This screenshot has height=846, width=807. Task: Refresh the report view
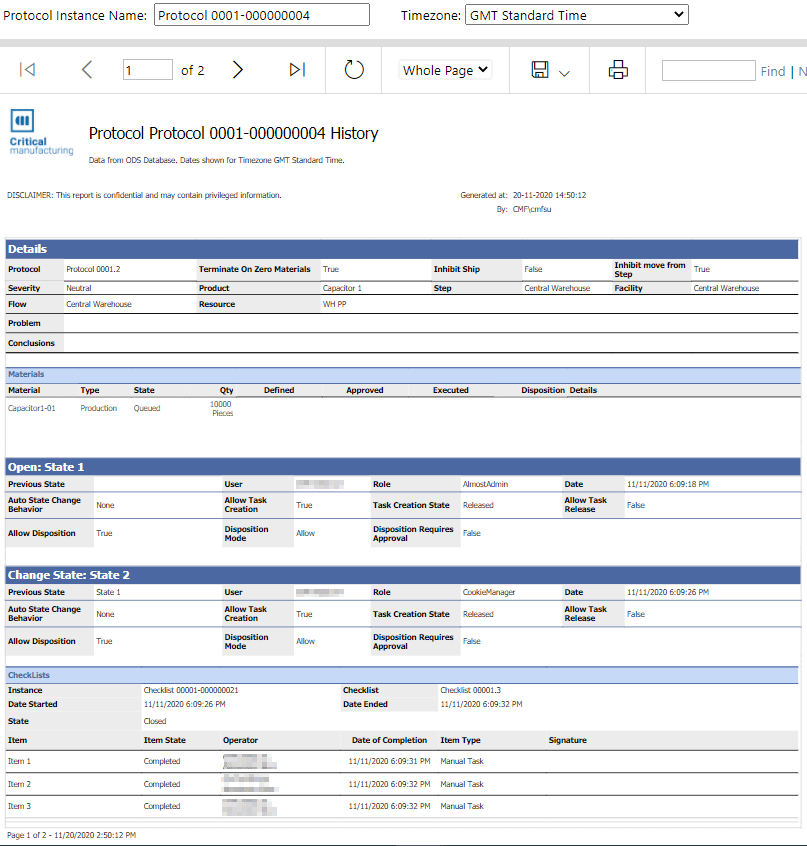coord(354,70)
